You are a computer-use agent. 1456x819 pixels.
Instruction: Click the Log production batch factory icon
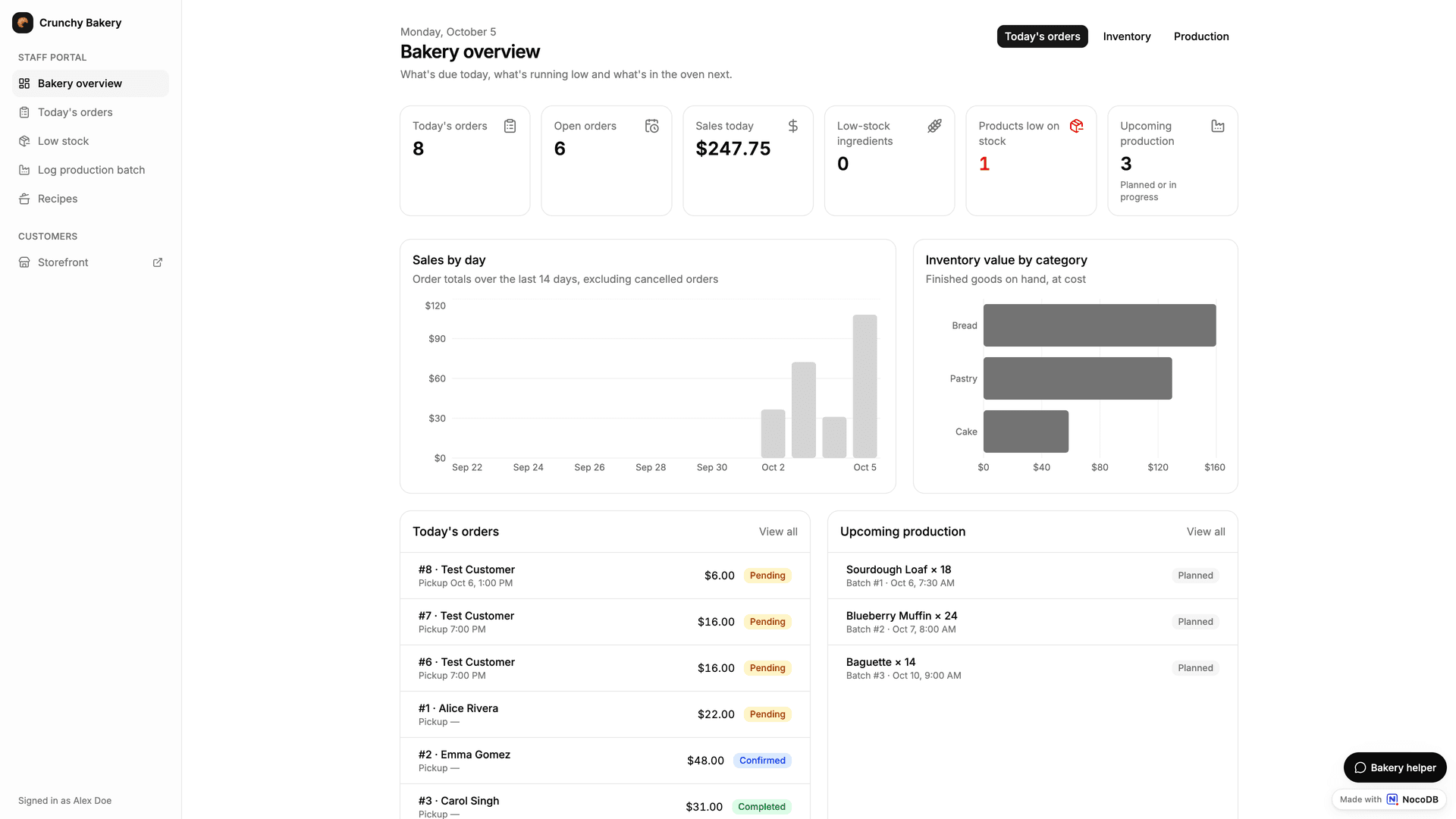[24, 170]
